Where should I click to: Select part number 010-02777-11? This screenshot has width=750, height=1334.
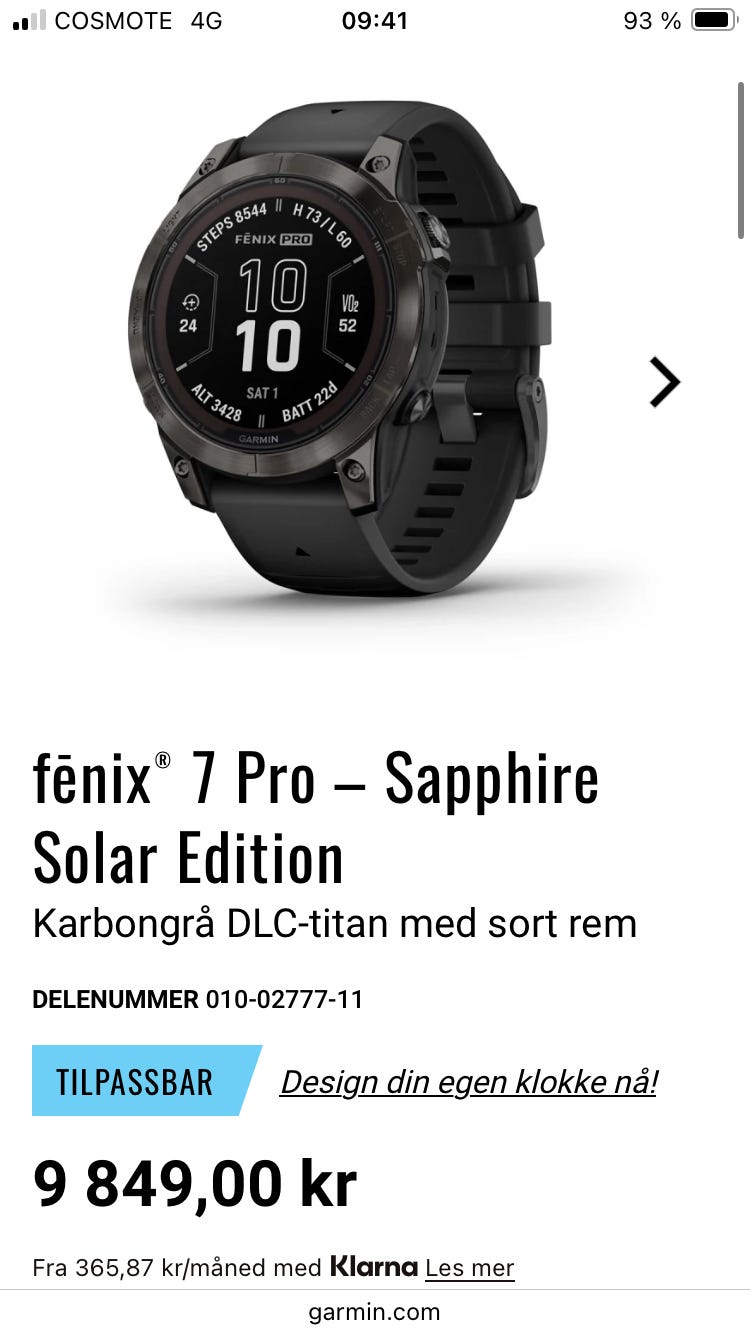pyautogui.click(x=285, y=999)
